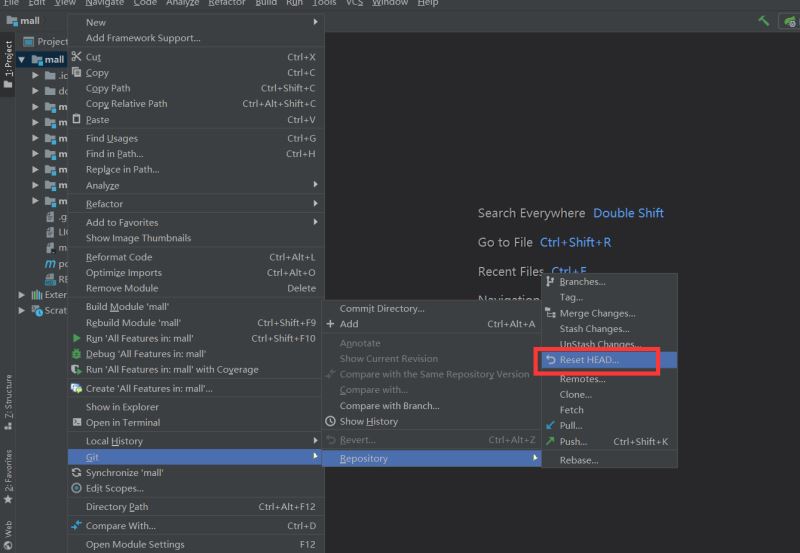Click the green hammer Build icon
Image resolution: width=800 pixels, height=553 pixels.
point(764,21)
